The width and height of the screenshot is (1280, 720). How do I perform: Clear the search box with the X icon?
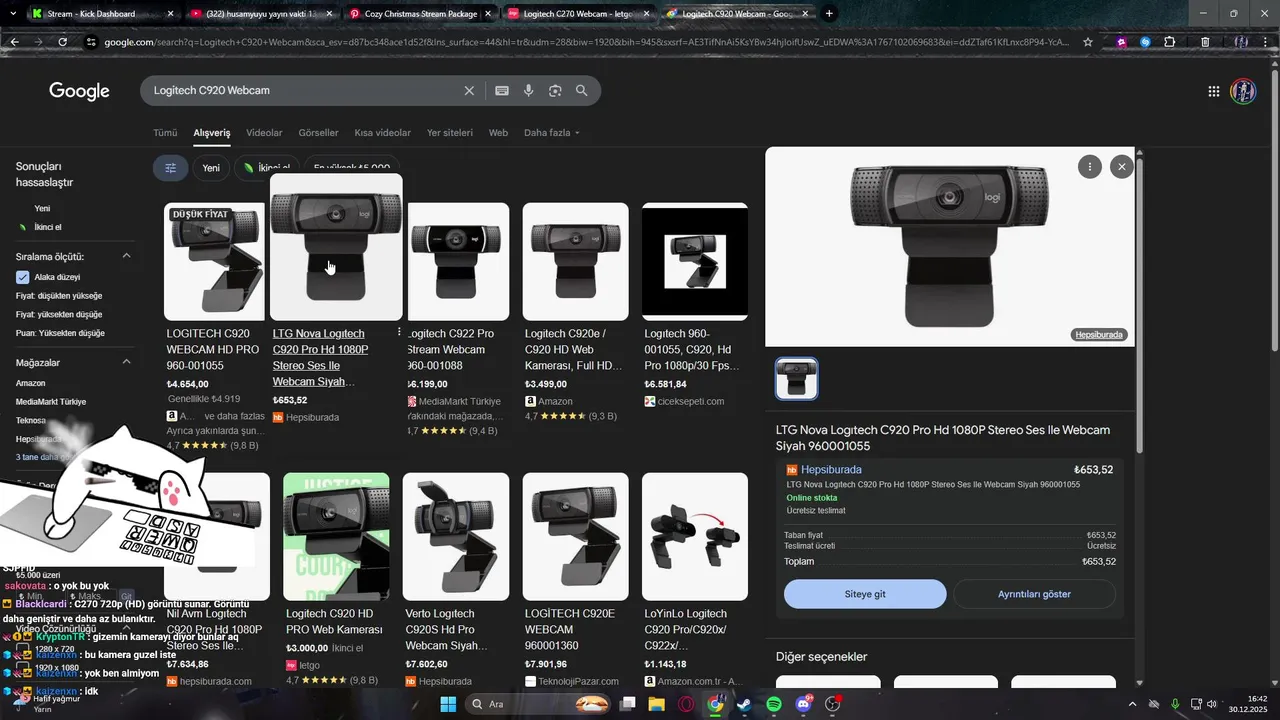pyautogui.click(x=469, y=90)
